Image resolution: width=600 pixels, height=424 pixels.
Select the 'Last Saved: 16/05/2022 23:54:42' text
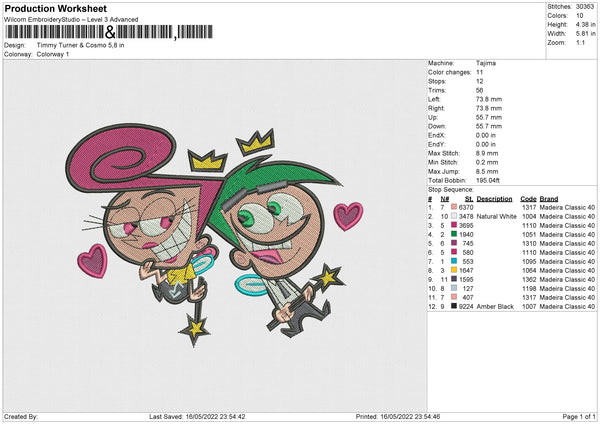click(197, 416)
